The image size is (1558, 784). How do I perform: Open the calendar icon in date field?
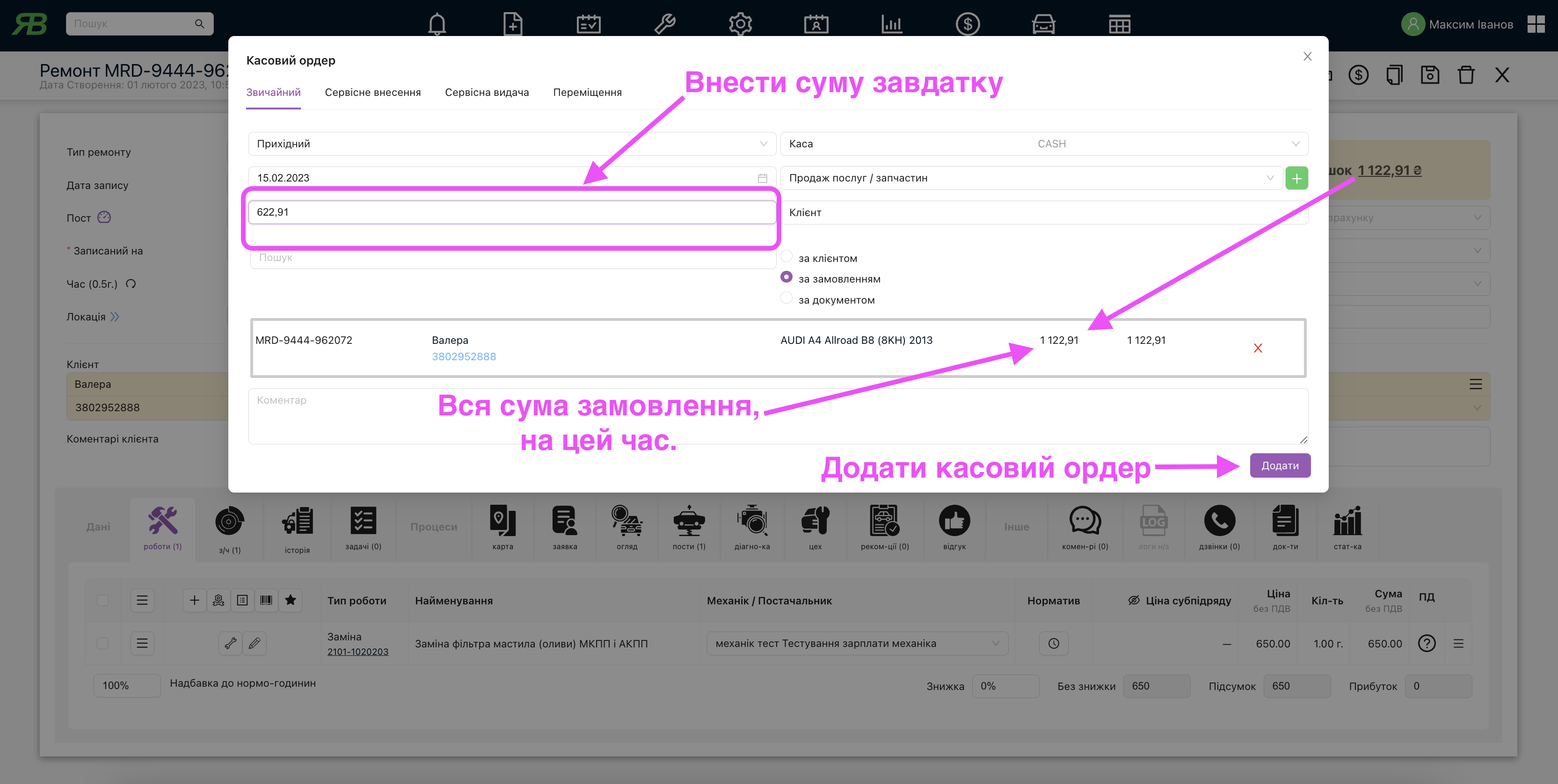[x=762, y=178]
